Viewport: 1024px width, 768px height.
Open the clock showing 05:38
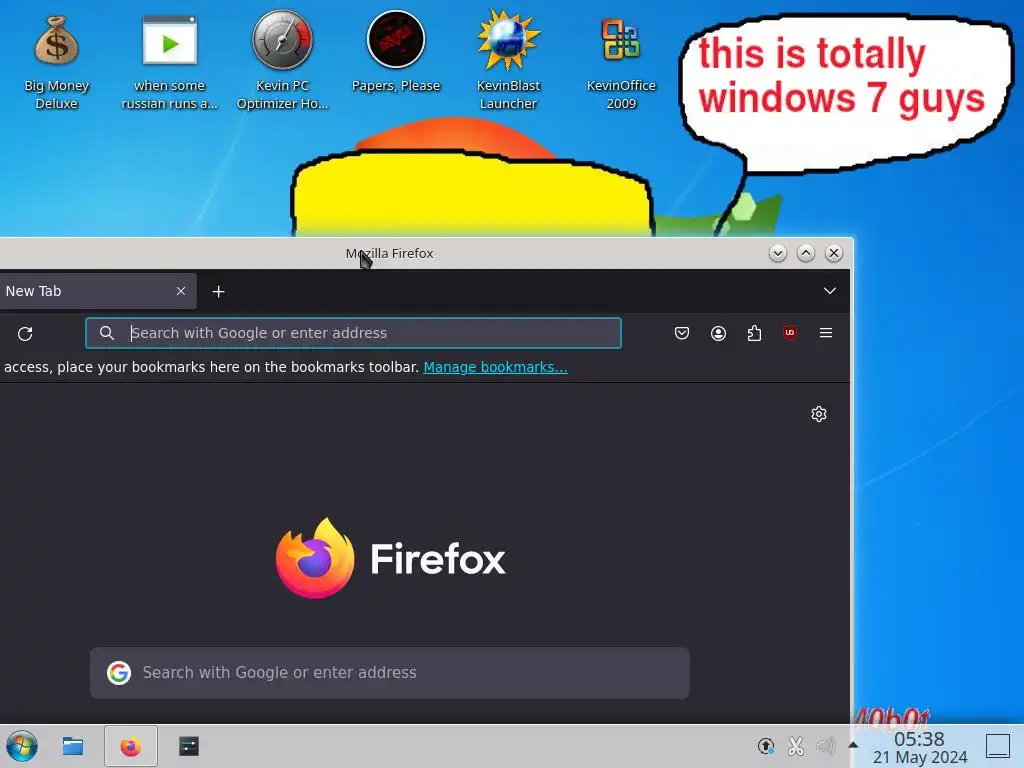click(920, 748)
